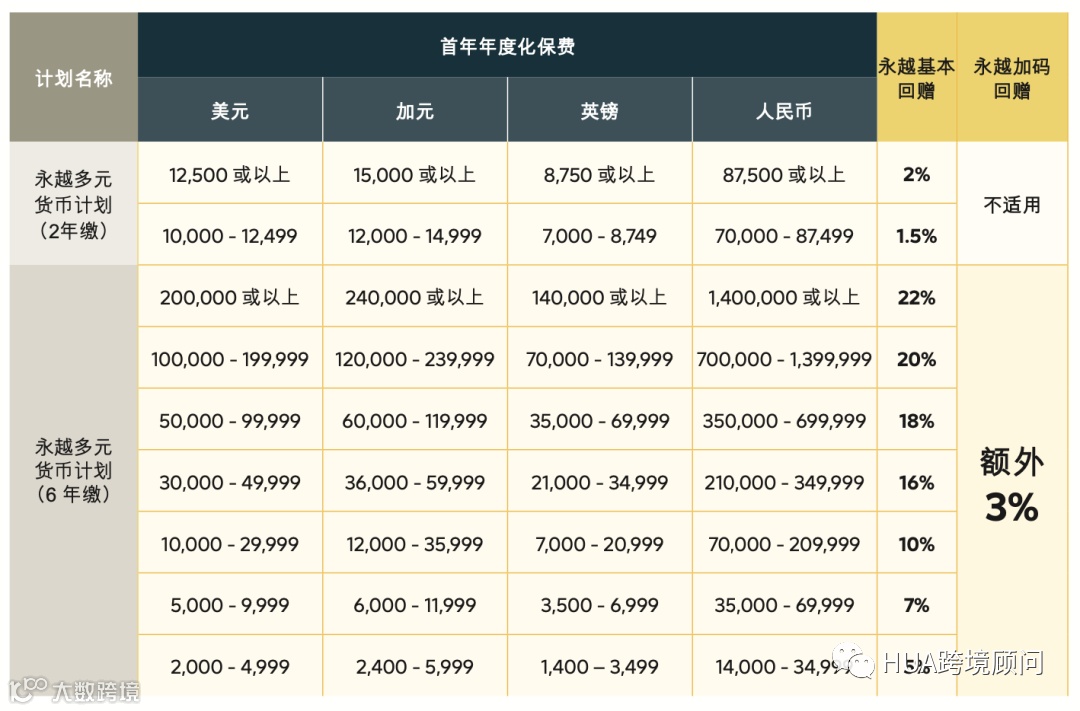Click the cell 87,500 或以上
Image resolution: width=1080 pixels, height=711 pixels.
click(785, 174)
